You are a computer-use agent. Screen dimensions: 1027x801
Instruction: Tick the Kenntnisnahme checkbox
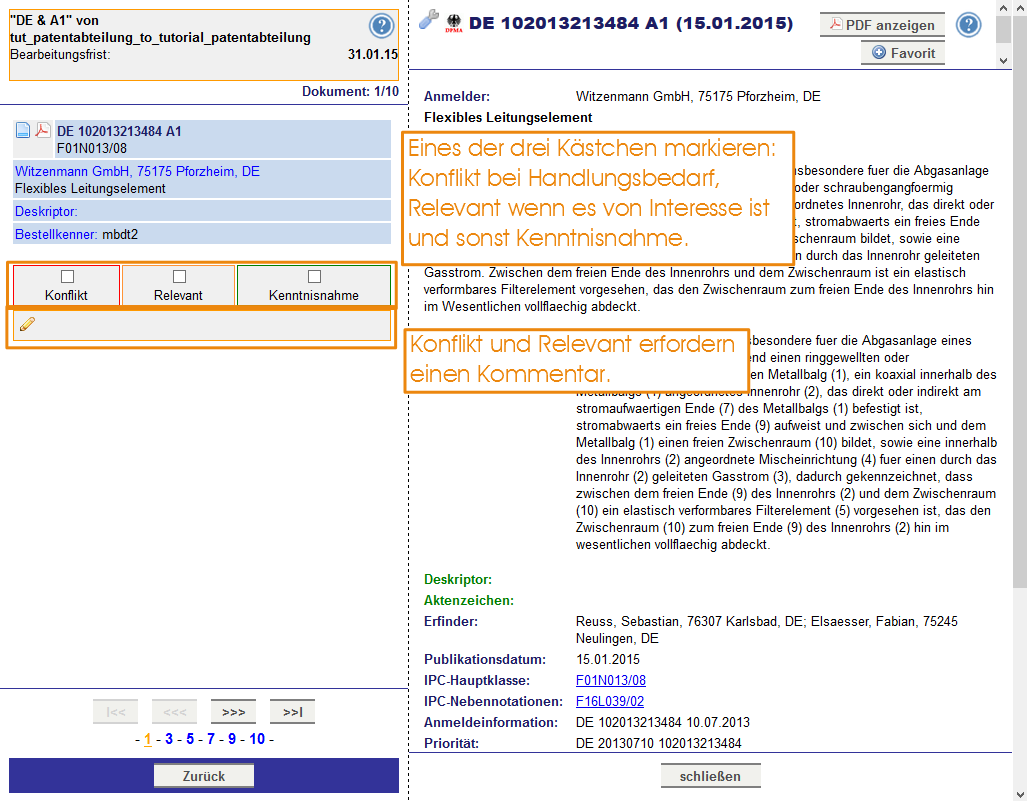[x=314, y=276]
